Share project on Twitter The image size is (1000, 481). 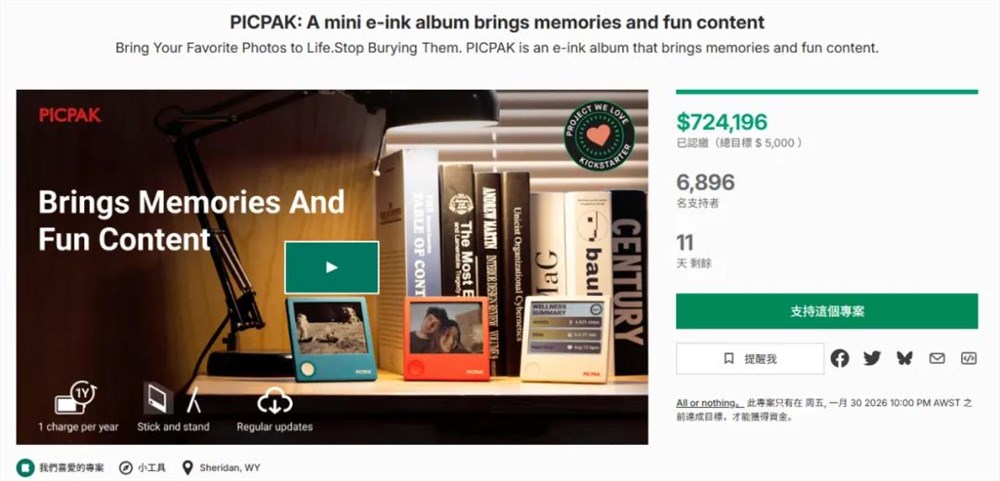point(872,358)
